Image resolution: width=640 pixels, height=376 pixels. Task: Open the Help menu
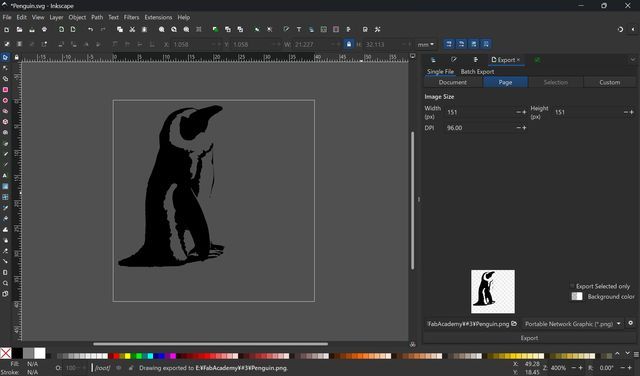(x=184, y=17)
